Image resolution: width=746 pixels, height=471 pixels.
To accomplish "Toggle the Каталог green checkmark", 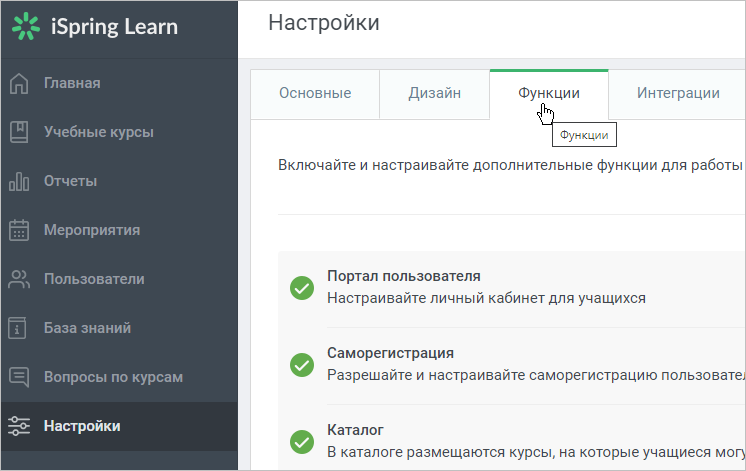I will click(302, 442).
